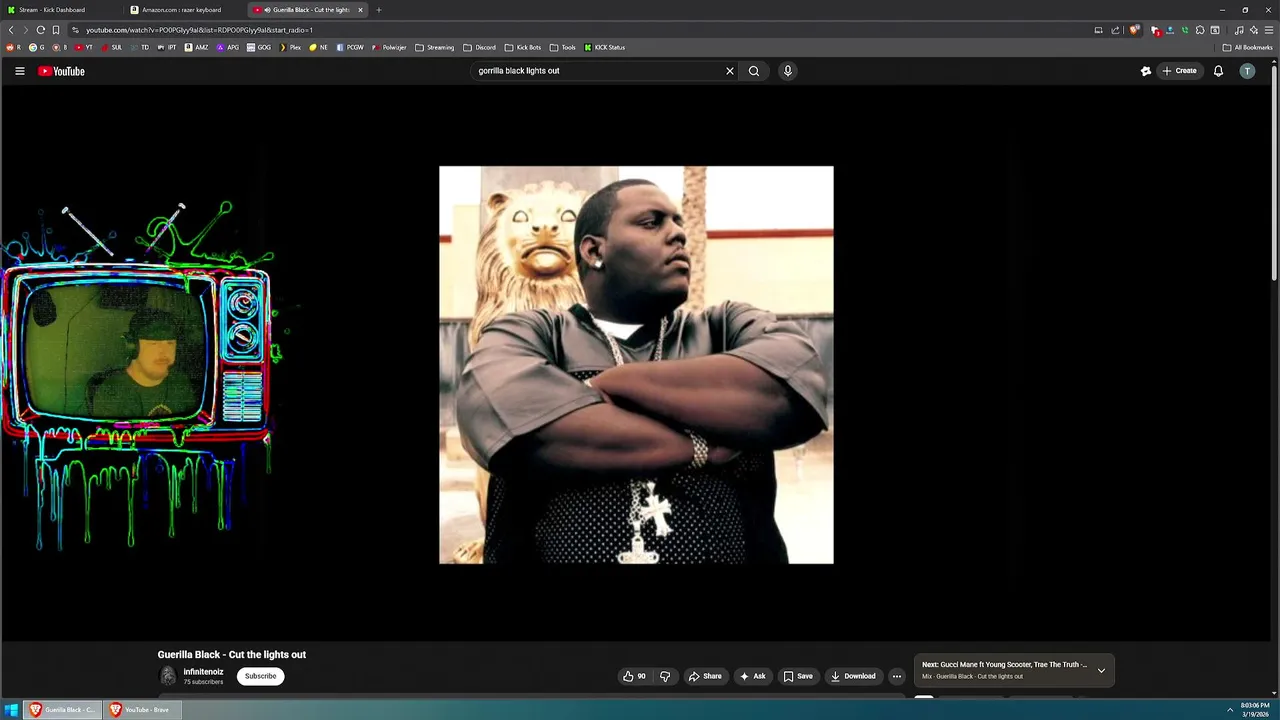Like the video with thumbs up
The width and height of the screenshot is (1280, 720).
[635, 676]
